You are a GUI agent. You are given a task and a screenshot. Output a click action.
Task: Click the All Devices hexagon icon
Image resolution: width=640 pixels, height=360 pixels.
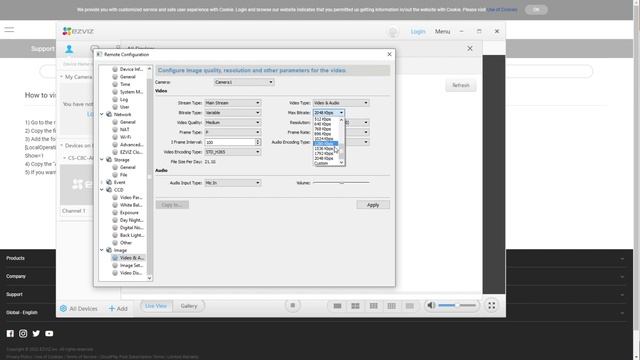[63, 309]
